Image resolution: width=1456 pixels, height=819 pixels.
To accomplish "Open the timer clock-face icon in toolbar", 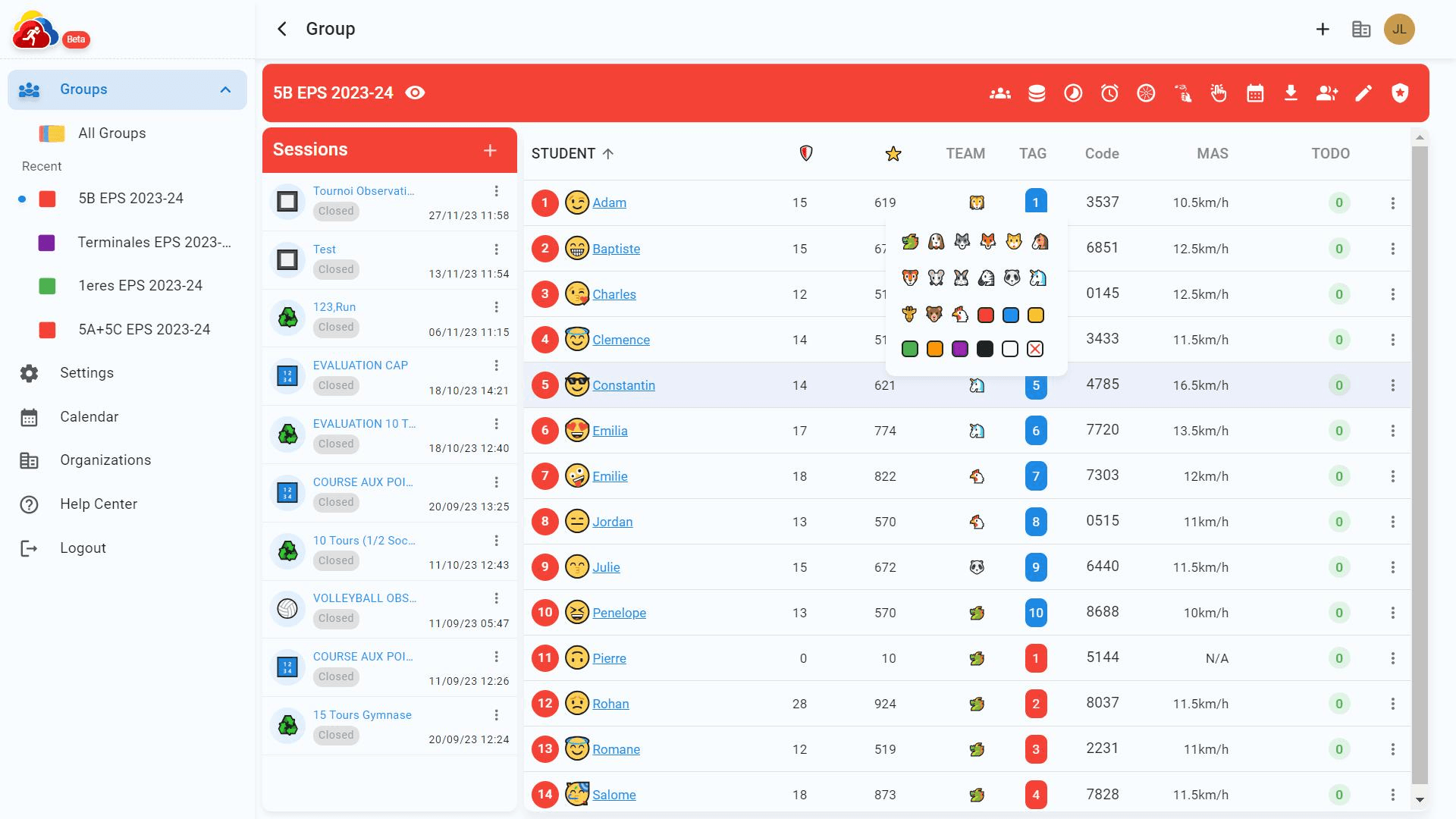I will pos(1073,93).
